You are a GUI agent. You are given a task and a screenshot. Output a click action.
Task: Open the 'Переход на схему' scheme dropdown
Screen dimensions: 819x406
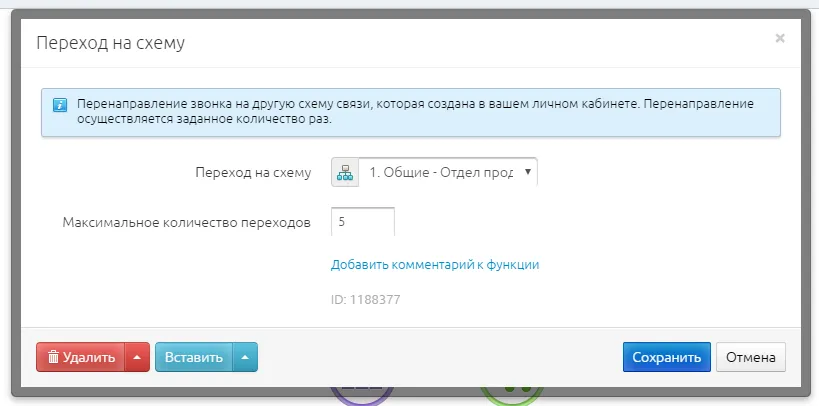[x=448, y=172]
